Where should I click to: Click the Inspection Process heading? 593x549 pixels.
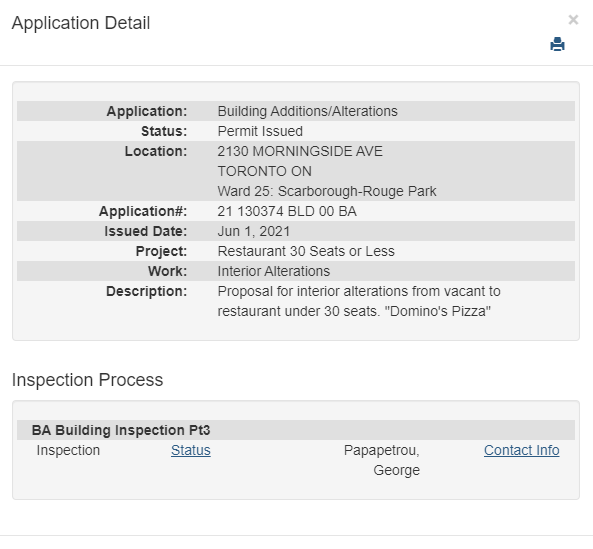[87, 380]
